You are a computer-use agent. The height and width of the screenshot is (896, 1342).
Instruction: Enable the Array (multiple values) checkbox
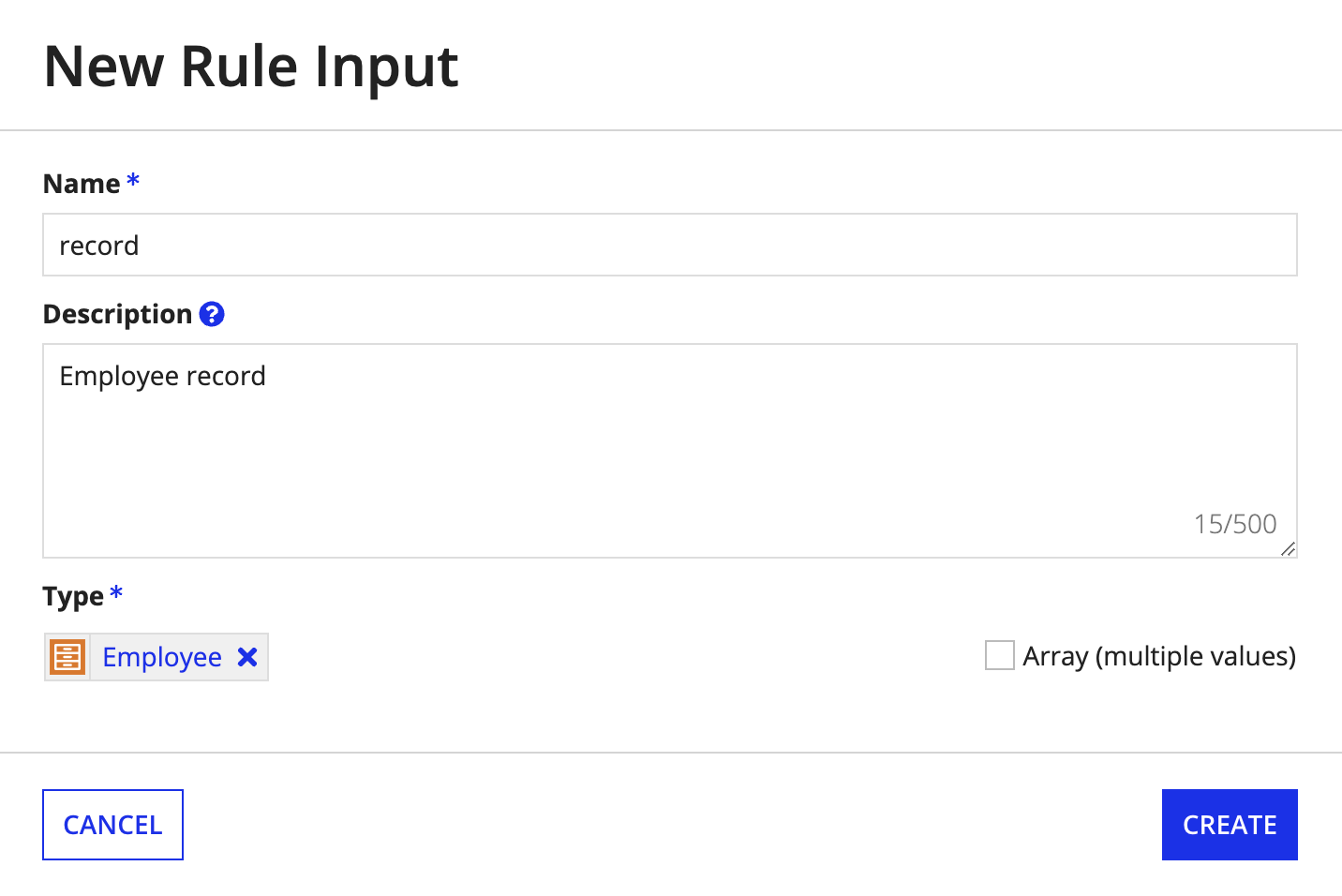[999, 655]
